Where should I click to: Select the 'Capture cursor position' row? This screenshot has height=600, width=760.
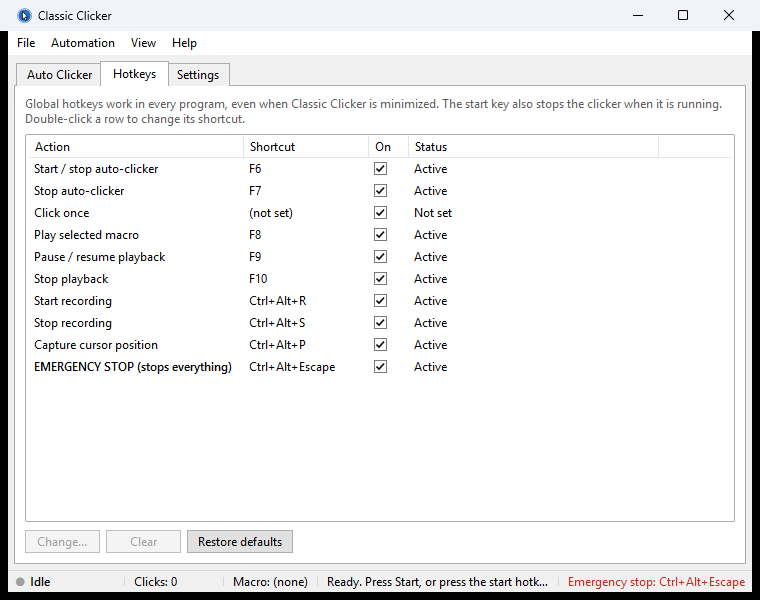[380, 345]
